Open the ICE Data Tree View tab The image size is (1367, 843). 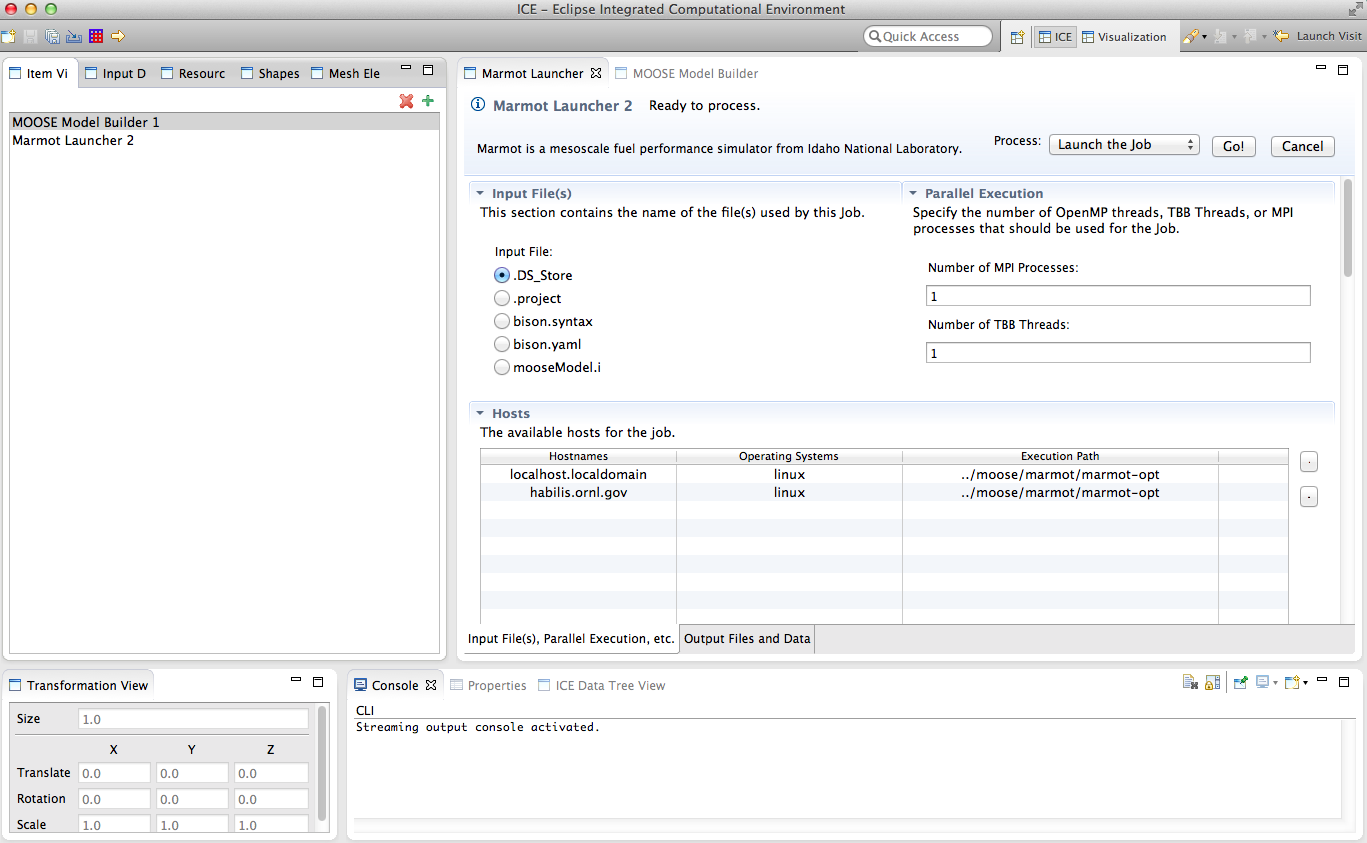[601, 685]
